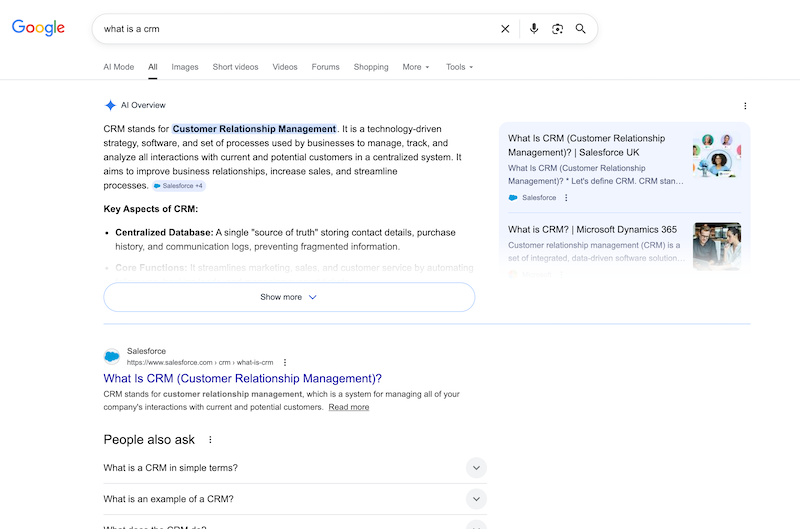Open three-dot menu next to Salesforce source card

click(566, 197)
